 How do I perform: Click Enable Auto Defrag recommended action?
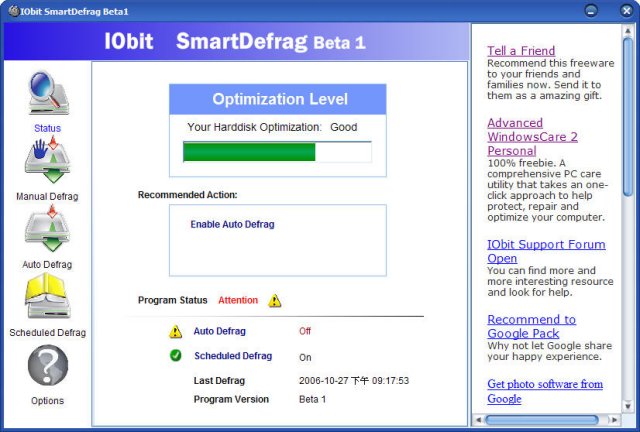[232, 224]
